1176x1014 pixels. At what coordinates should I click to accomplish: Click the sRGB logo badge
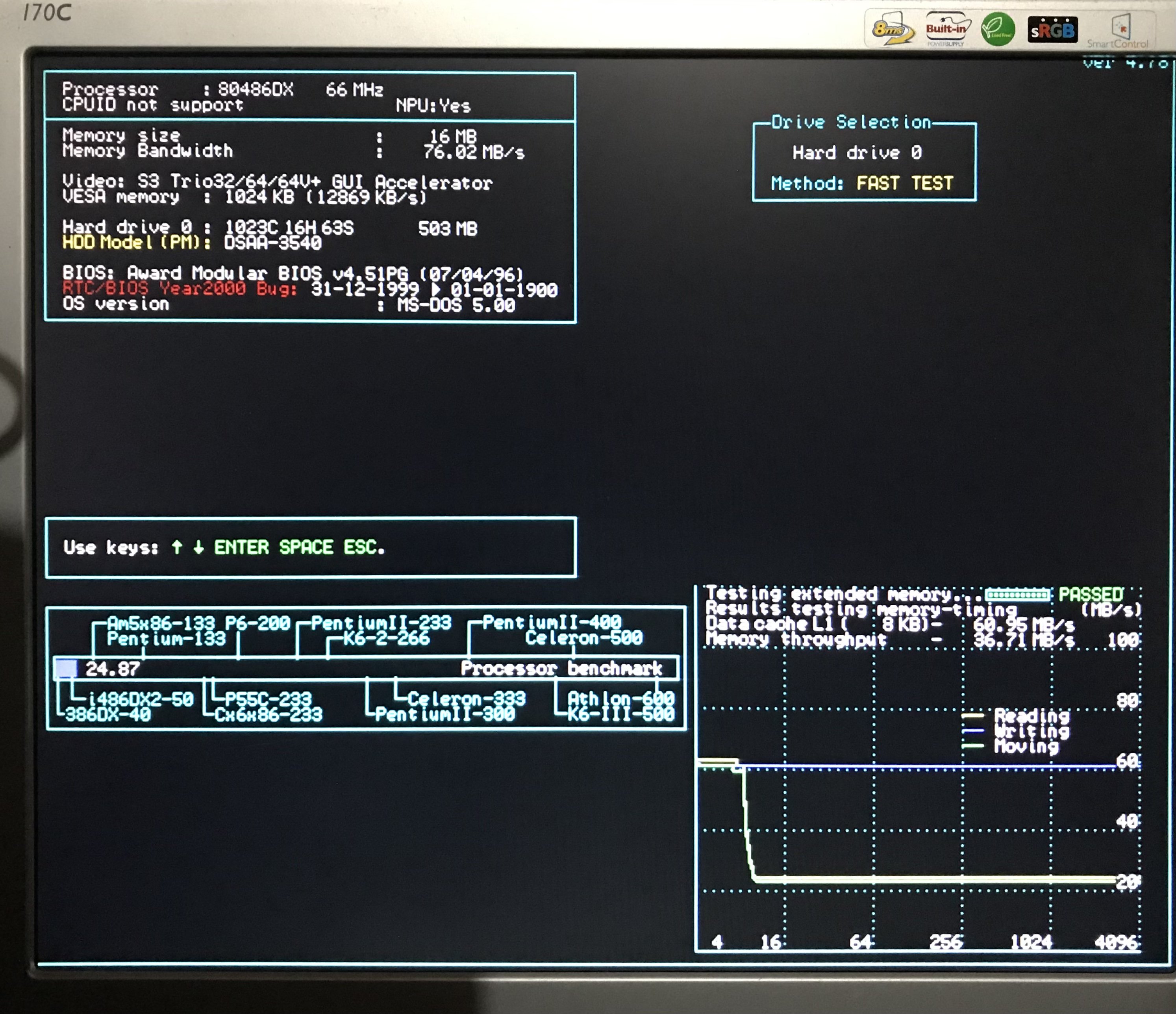pos(1052,30)
